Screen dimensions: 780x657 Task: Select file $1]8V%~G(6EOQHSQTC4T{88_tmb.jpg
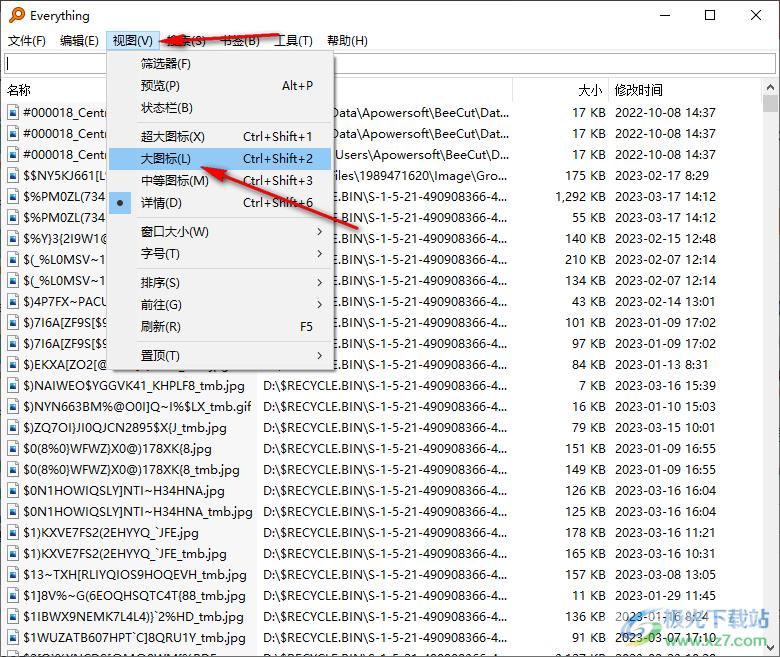134,596
